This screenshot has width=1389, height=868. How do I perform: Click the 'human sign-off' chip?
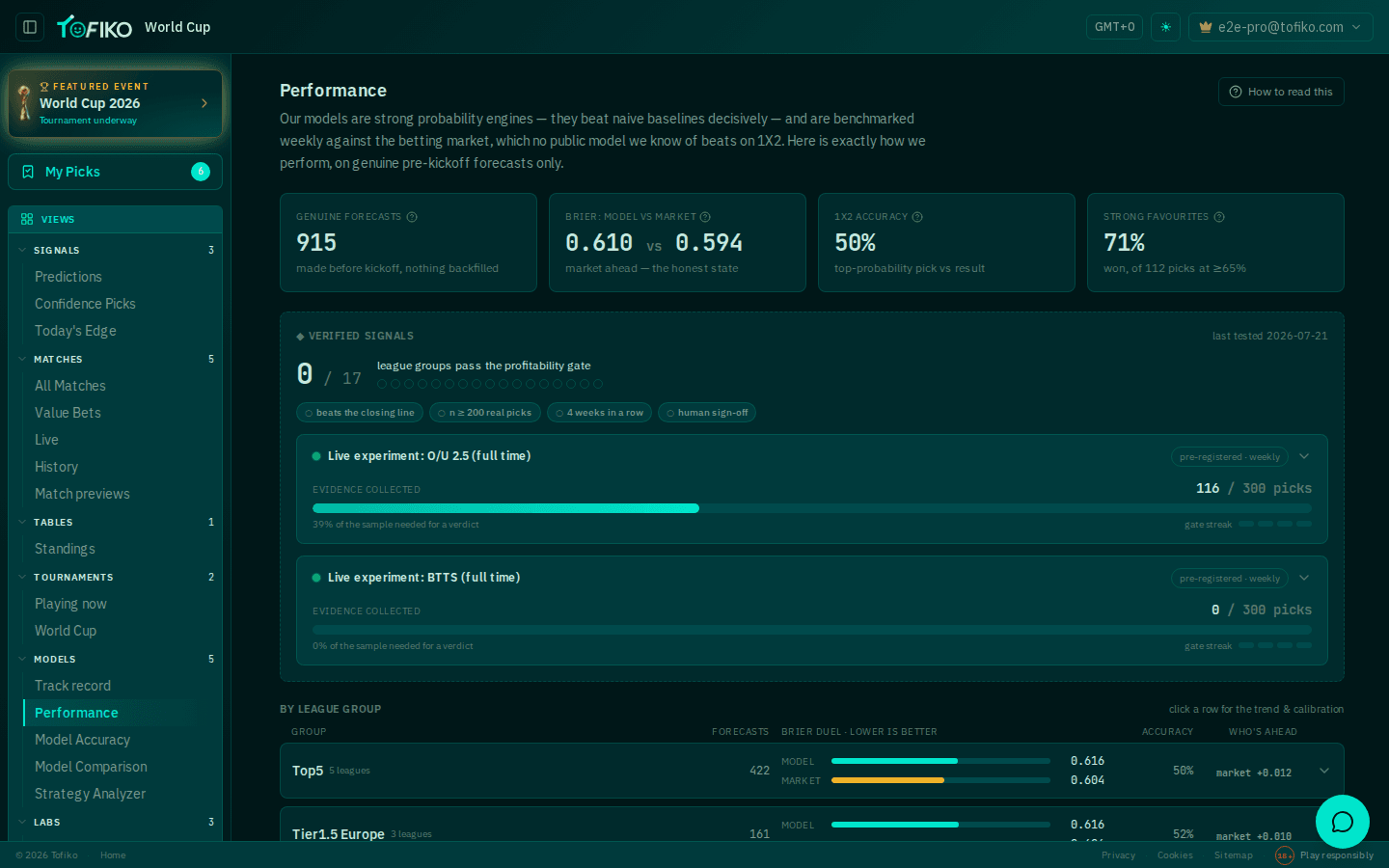[x=707, y=413]
